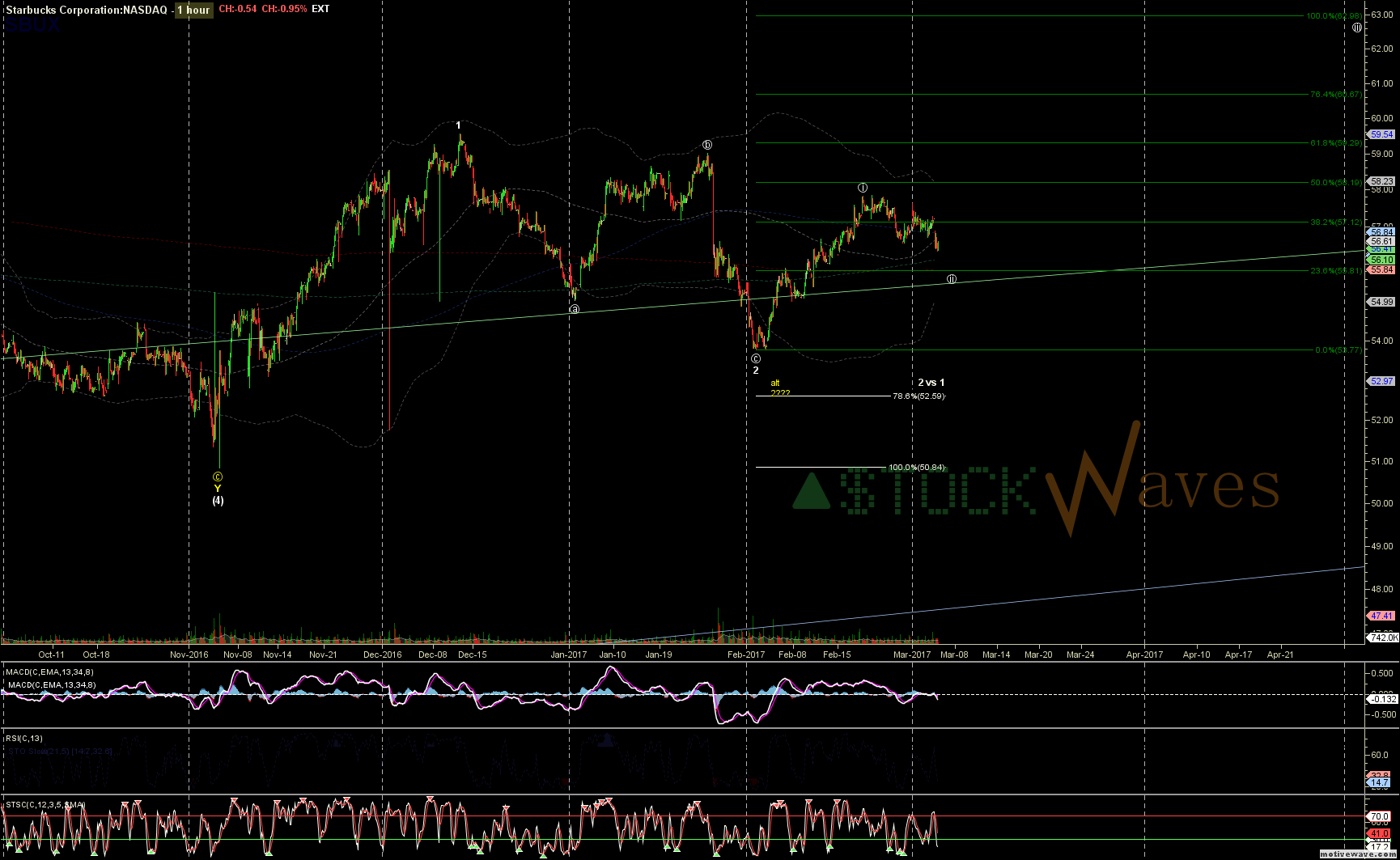Click the 'alt' annotation text
1400x860 pixels.
point(775,383)
